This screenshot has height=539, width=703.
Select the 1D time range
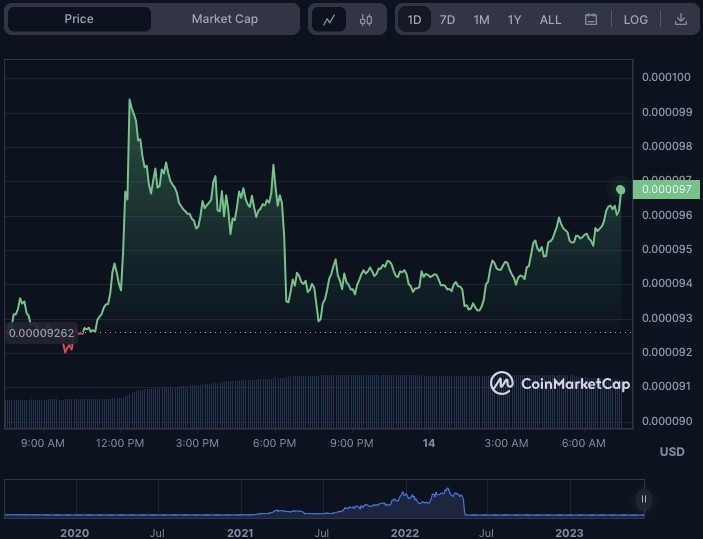coord(414,20)
